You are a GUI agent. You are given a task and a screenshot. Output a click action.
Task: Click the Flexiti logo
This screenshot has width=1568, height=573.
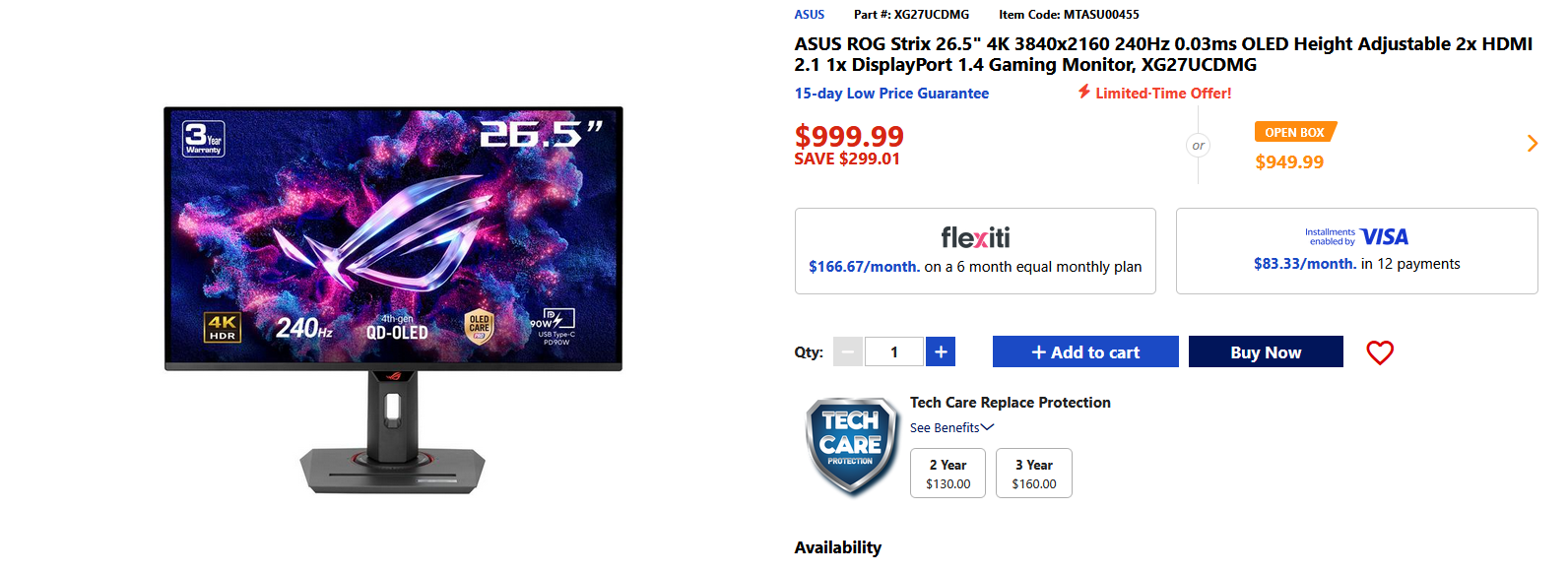click(x=975, y=237)
